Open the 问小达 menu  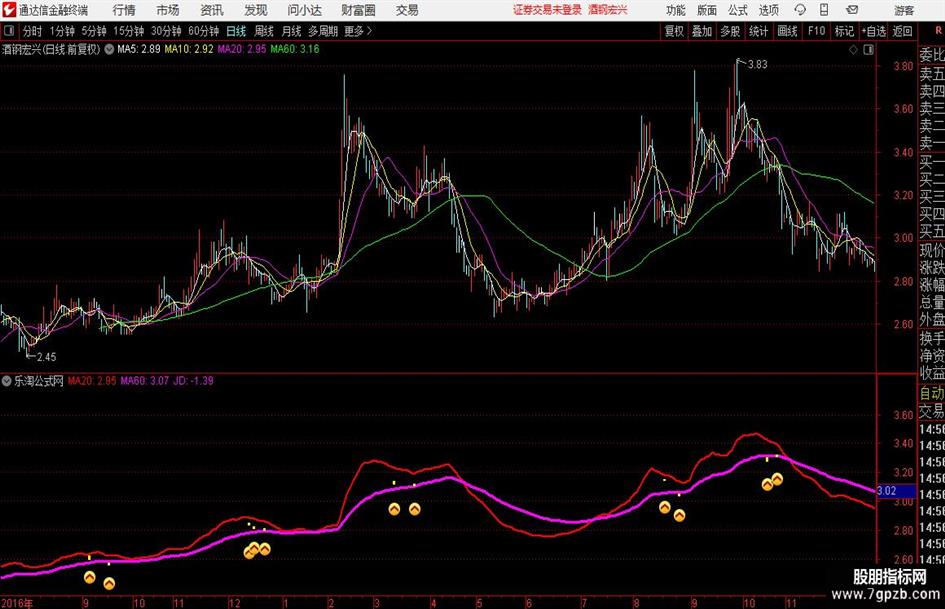pos(304,10)
